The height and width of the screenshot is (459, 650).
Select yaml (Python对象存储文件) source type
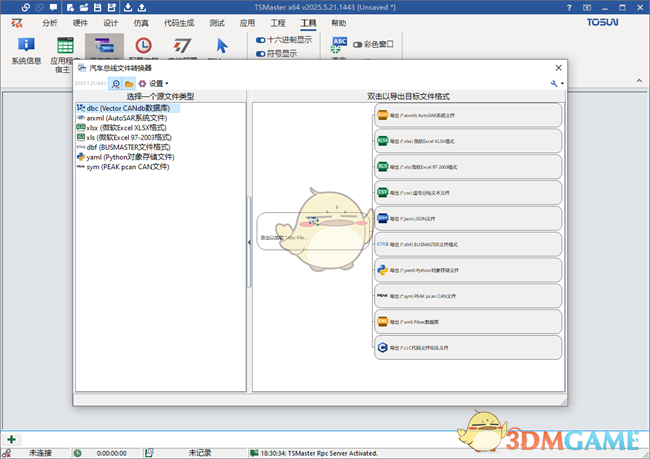[126, 157]
